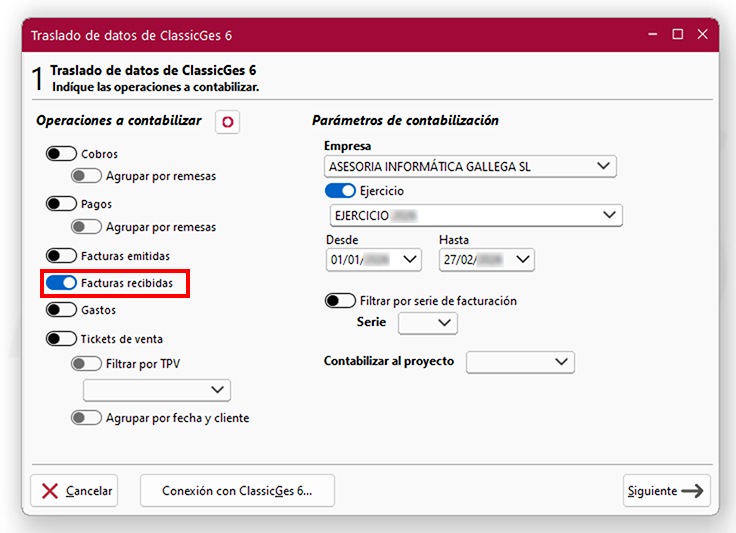Switch on Tickets de venta
This screenshot has height=533, width=736.
[61, 339]
